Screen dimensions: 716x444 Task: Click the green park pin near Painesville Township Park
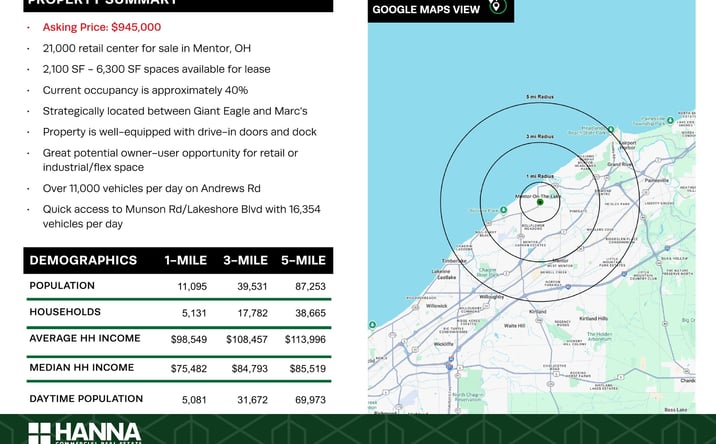pyautogui.click(x=670, y=120)
